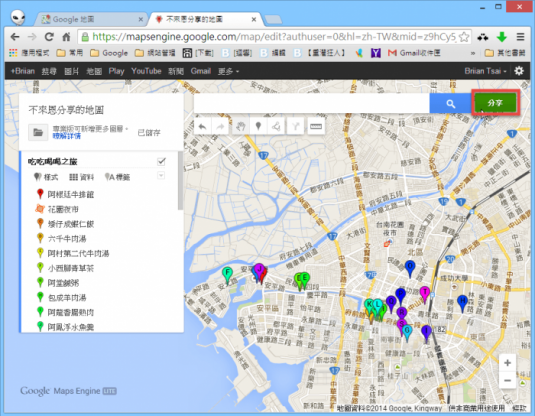Click YouTube in the Google bar
The height and width of the screenshot is (416, 535).
146,71
